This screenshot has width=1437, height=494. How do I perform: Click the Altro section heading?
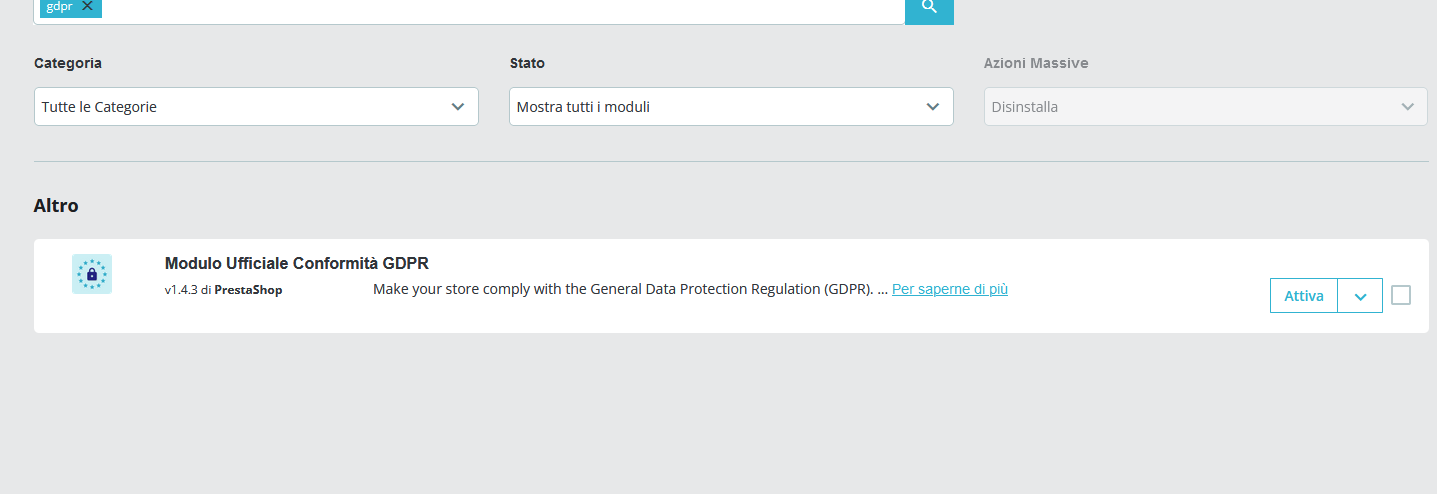click(56, 206)
